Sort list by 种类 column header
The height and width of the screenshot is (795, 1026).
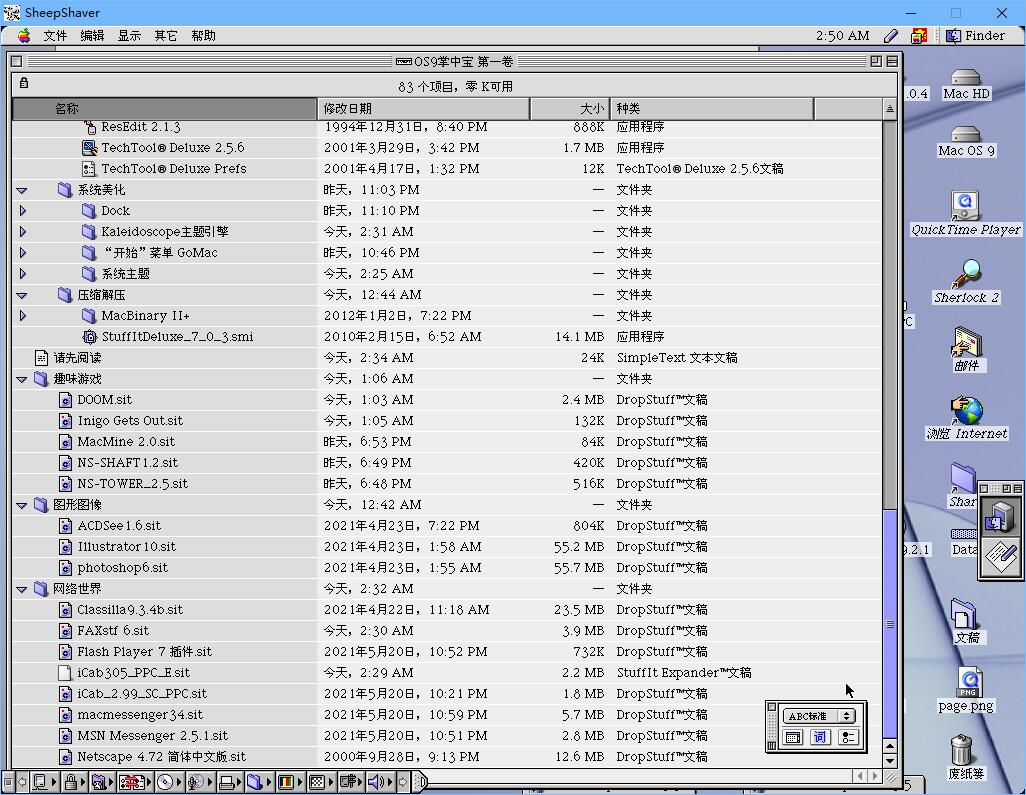pyautogui.click(x=712, y=109)
